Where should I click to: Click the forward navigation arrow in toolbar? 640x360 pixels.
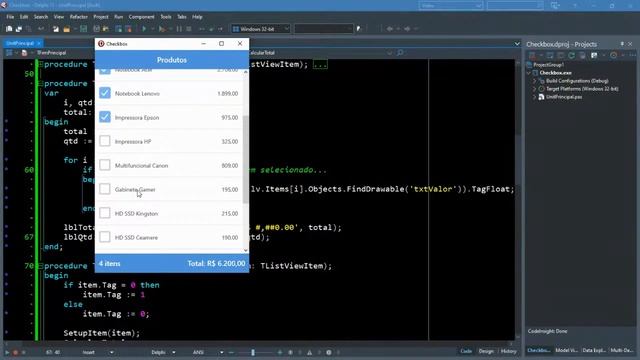407,29
